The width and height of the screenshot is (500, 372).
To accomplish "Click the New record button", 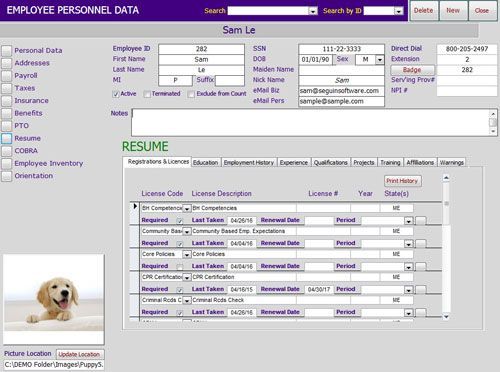I will [x=453, y=11].
